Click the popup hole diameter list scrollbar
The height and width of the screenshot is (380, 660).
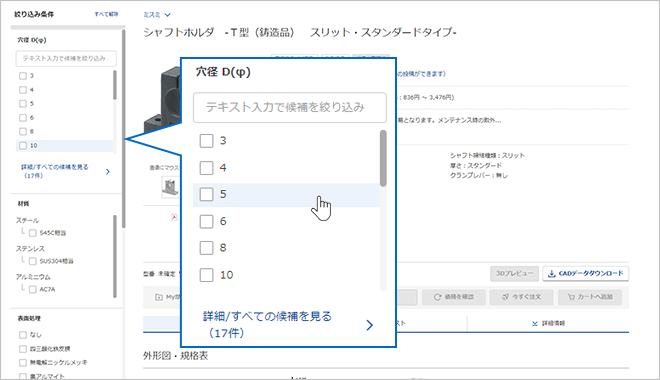click(x=383, y=158)
